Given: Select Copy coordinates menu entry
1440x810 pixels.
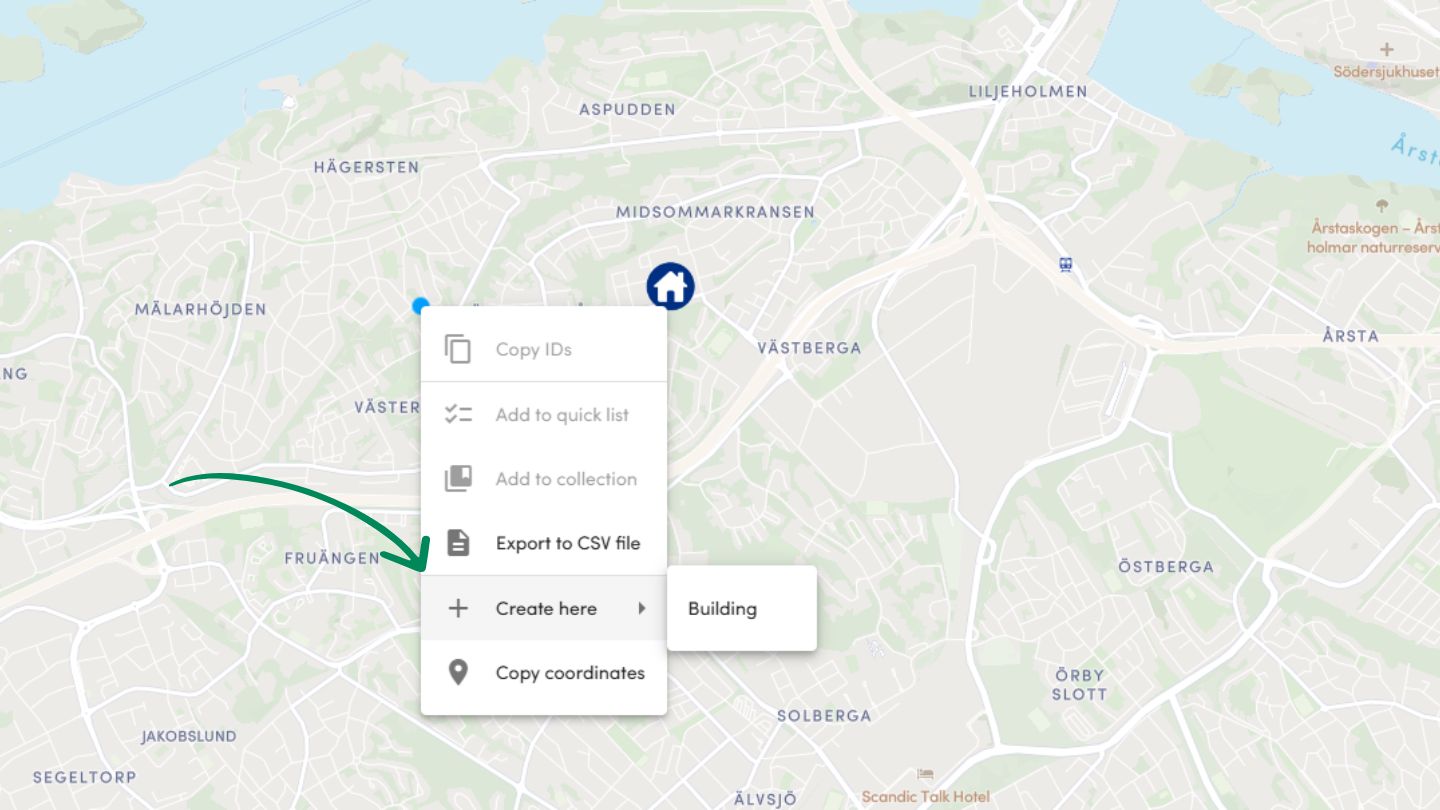Looking at the screenshot, I should (x=544, y=672).
